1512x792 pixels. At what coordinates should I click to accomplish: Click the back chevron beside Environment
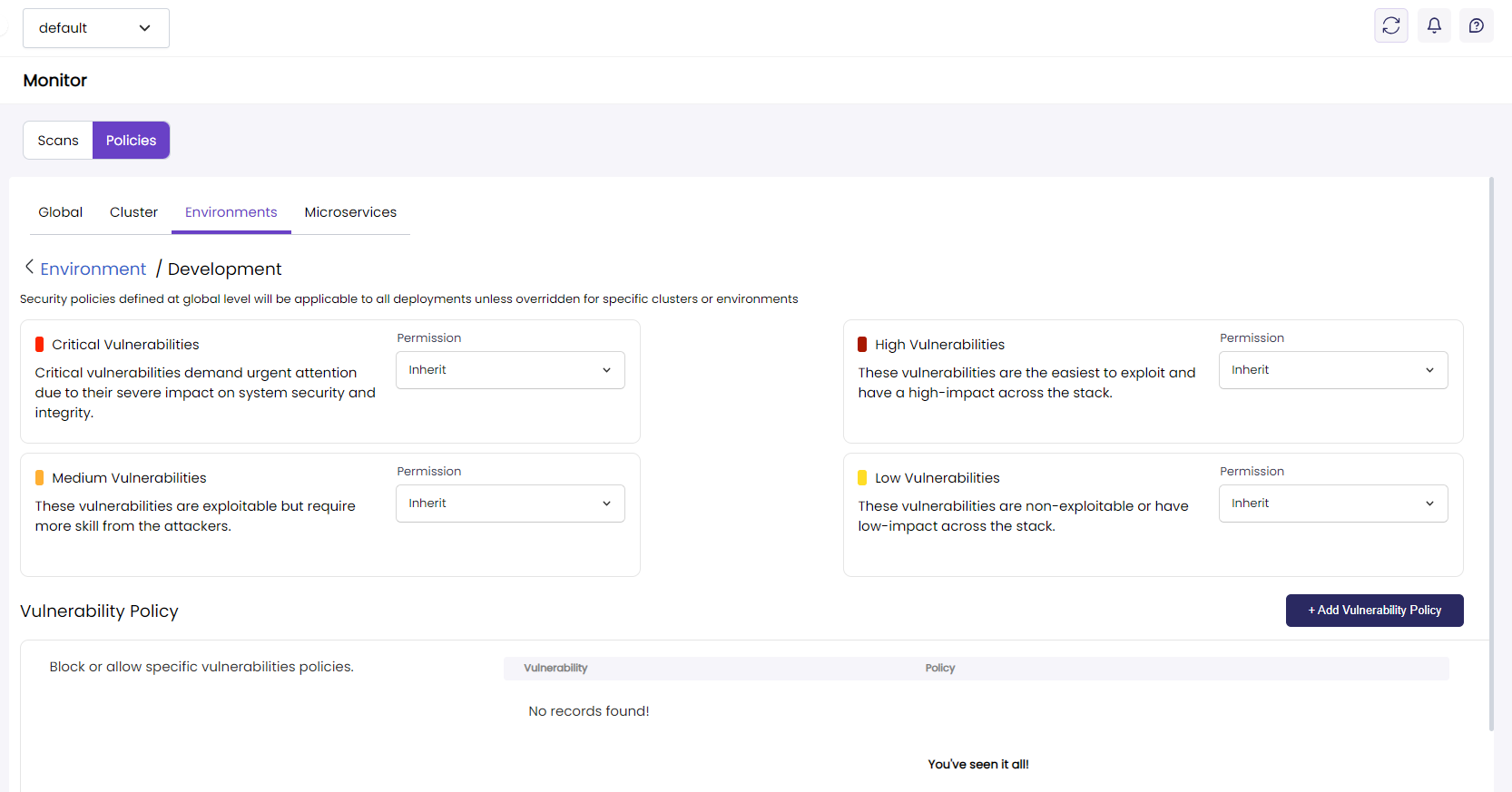[29, 267]
